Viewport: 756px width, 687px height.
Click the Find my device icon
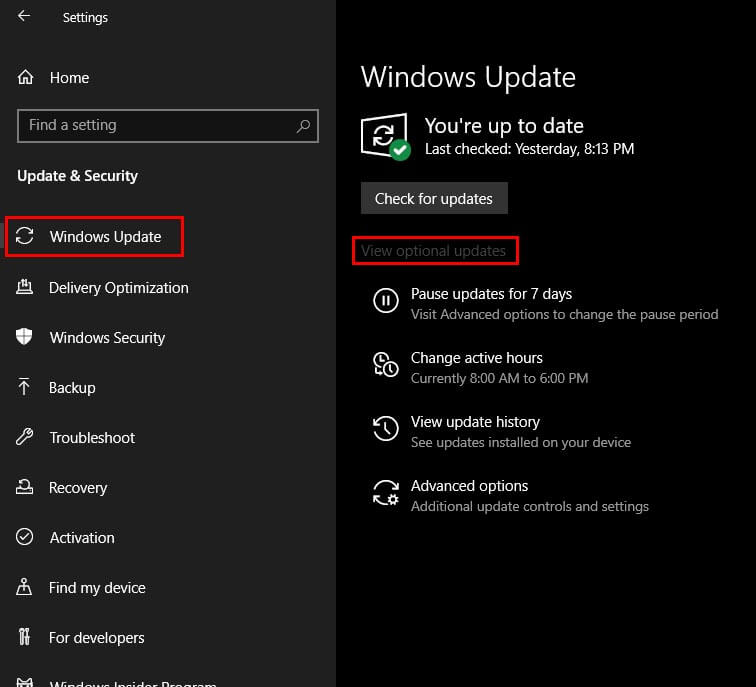(x=24, y=587)
